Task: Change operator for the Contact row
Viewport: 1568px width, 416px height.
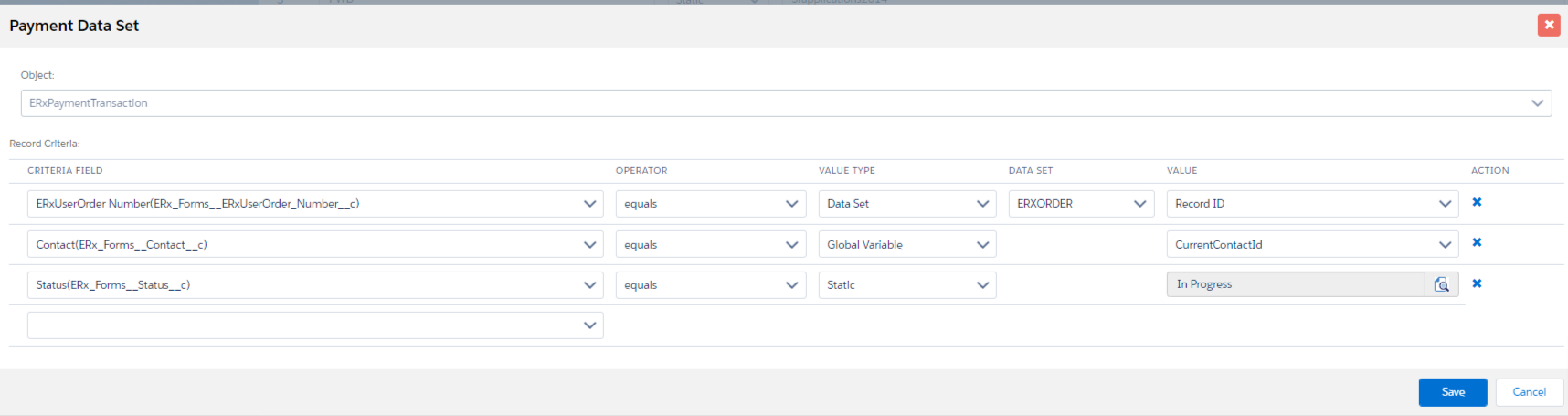Action: click(x=710, y=245)
